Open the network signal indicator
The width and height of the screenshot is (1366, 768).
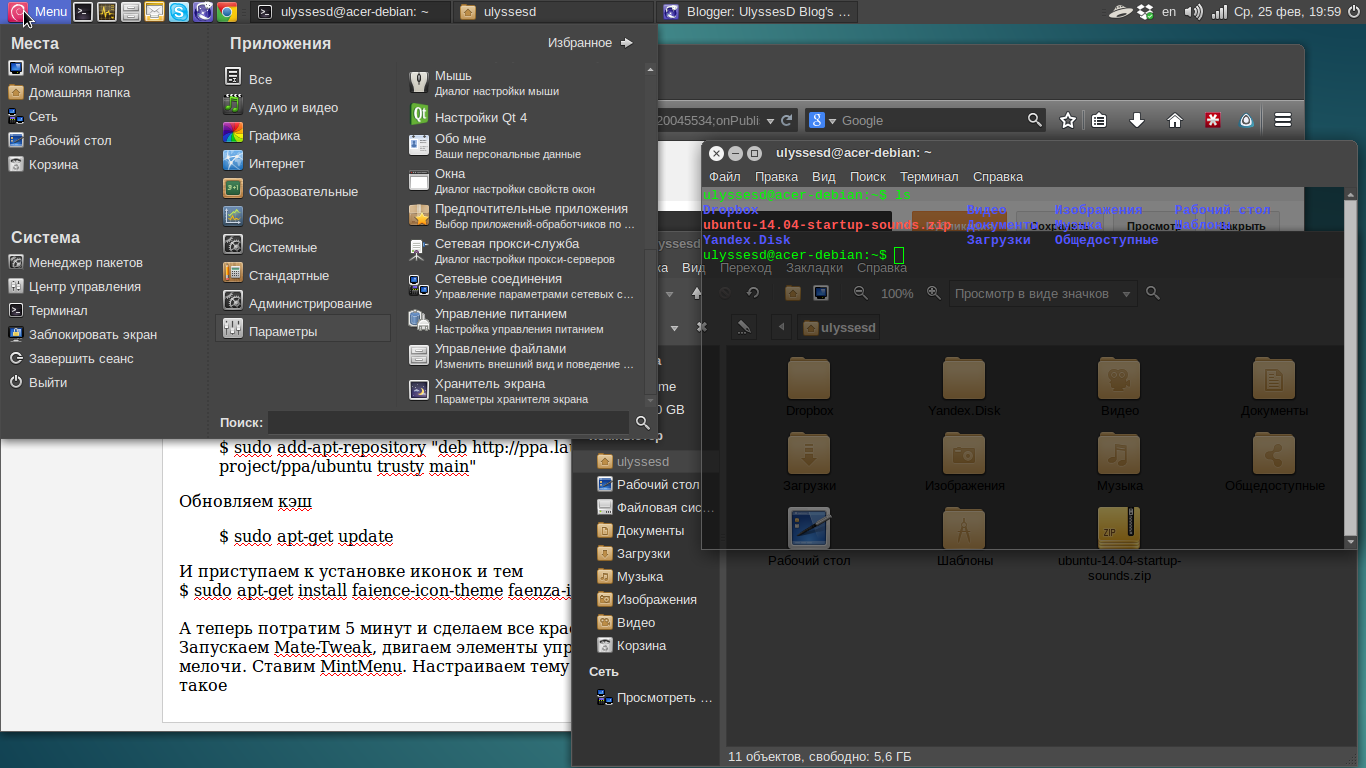1219,12
